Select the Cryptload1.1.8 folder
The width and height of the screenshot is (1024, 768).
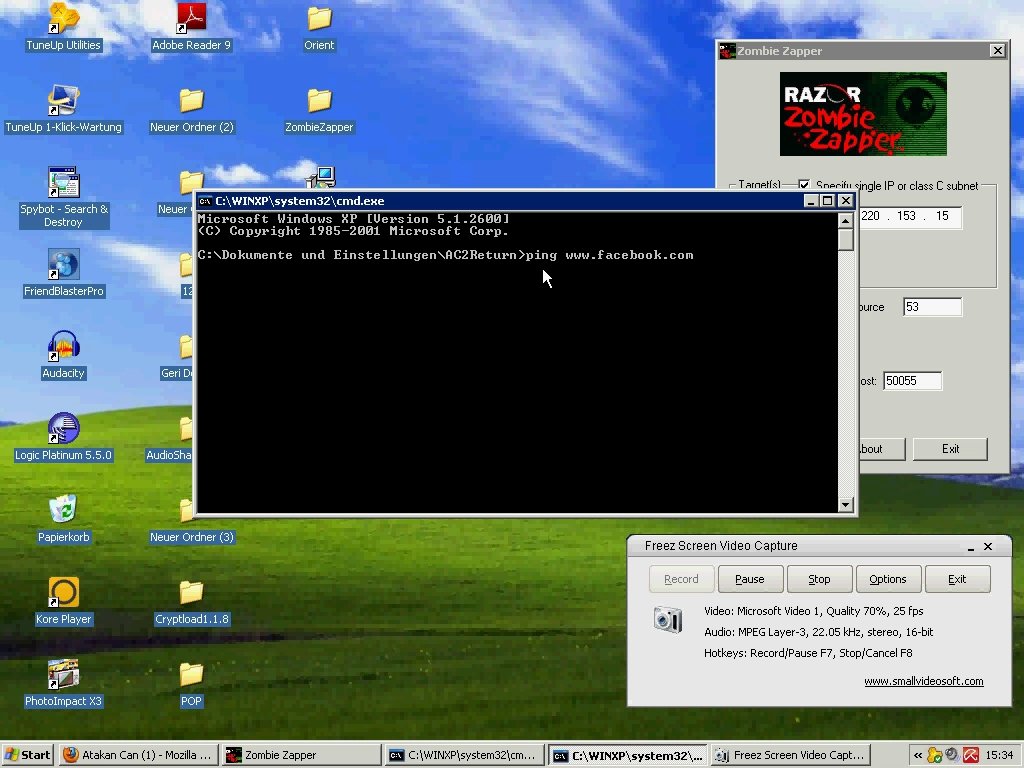pyautogui.click(x=191, y=601)
